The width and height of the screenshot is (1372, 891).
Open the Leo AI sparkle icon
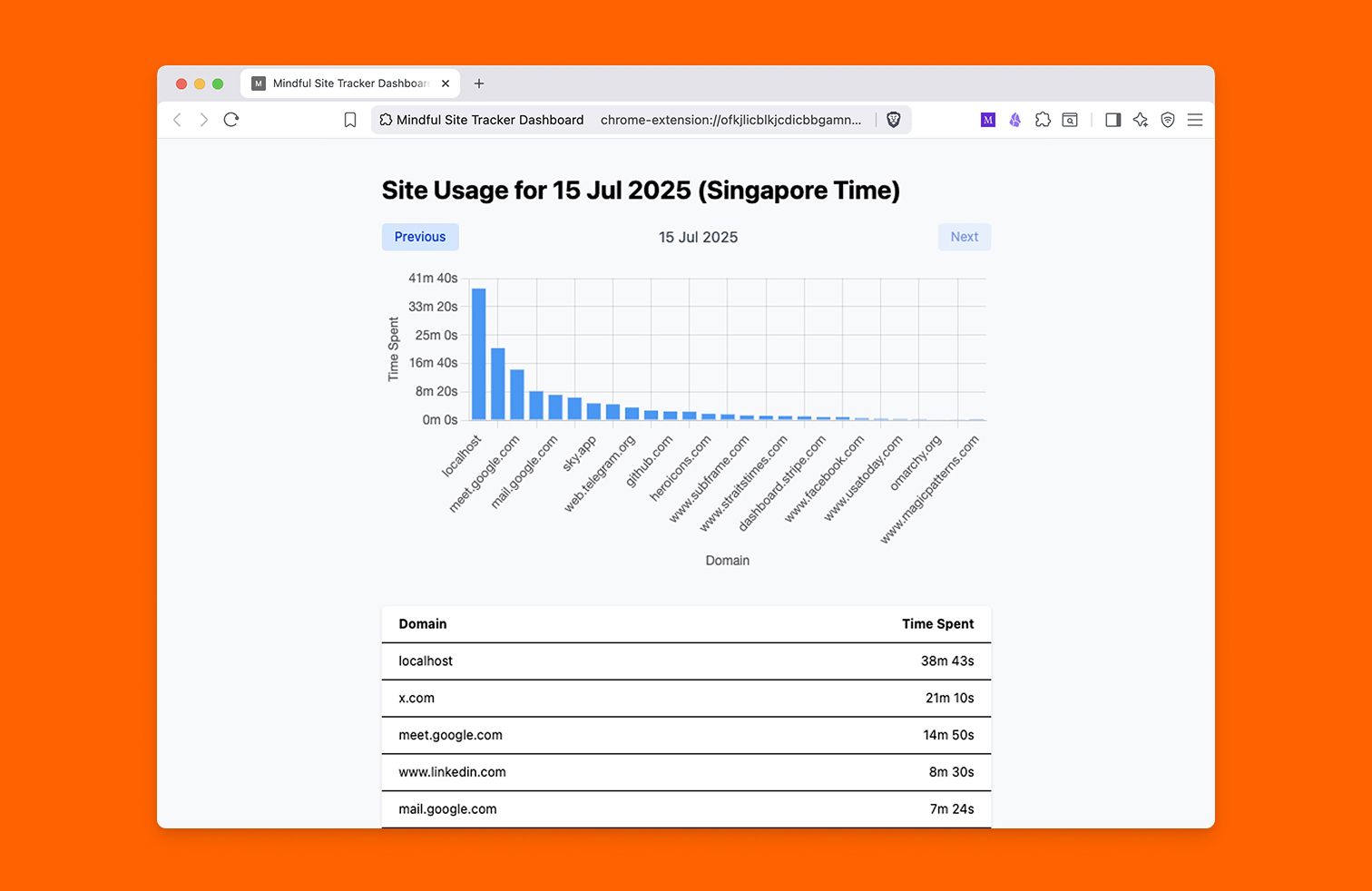point(1141,120)
